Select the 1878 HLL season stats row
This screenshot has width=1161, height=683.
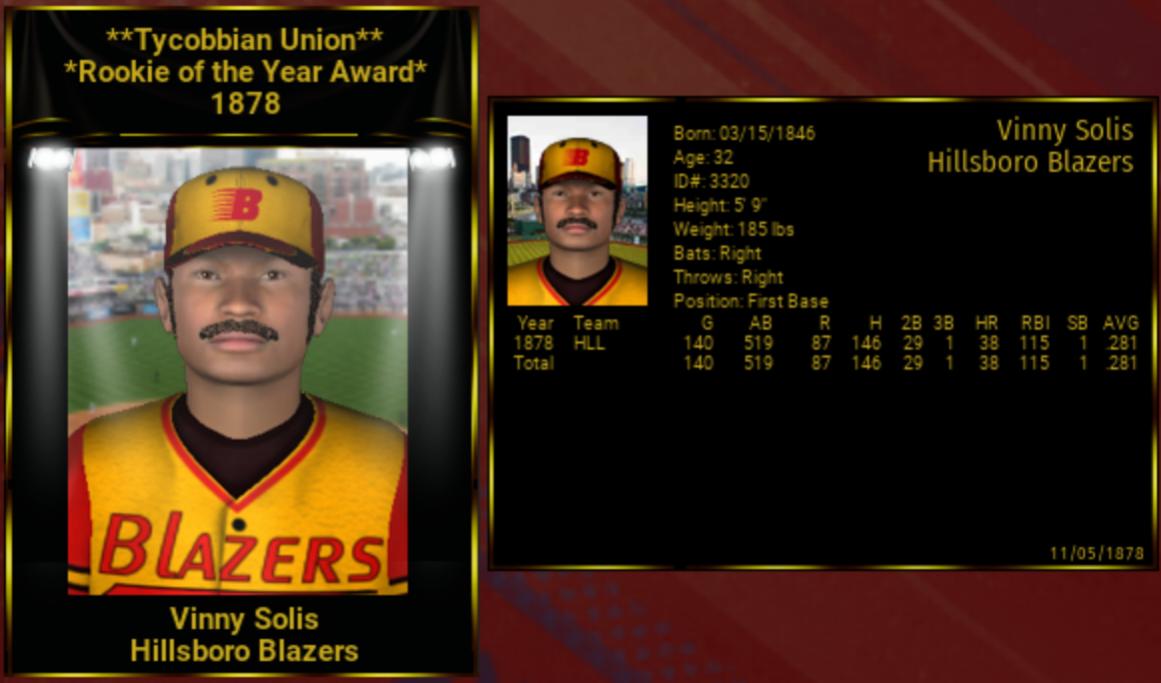[826, 343]
